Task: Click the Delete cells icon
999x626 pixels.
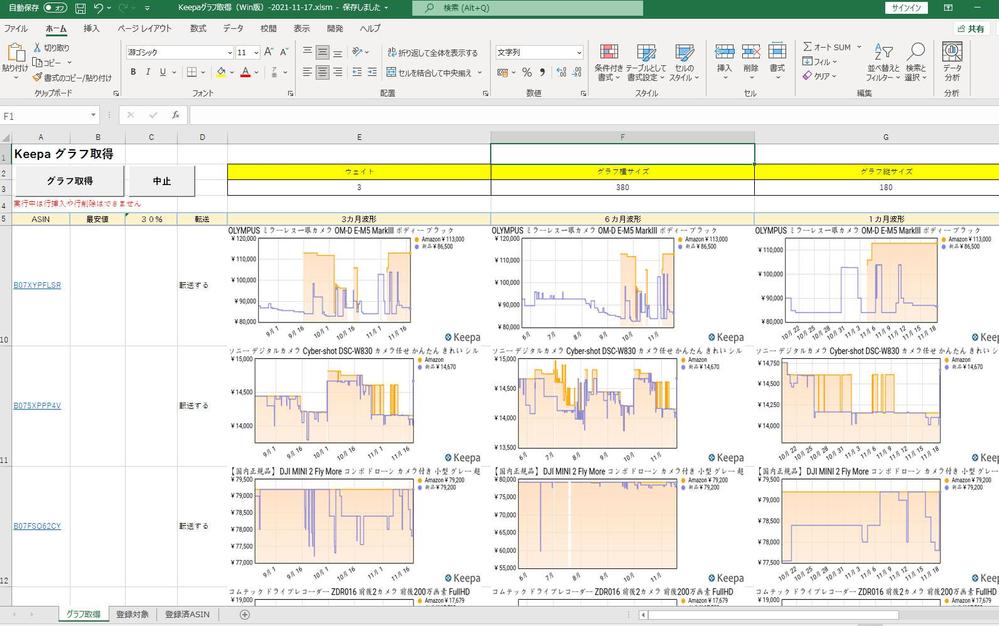Action: (751, 52)
